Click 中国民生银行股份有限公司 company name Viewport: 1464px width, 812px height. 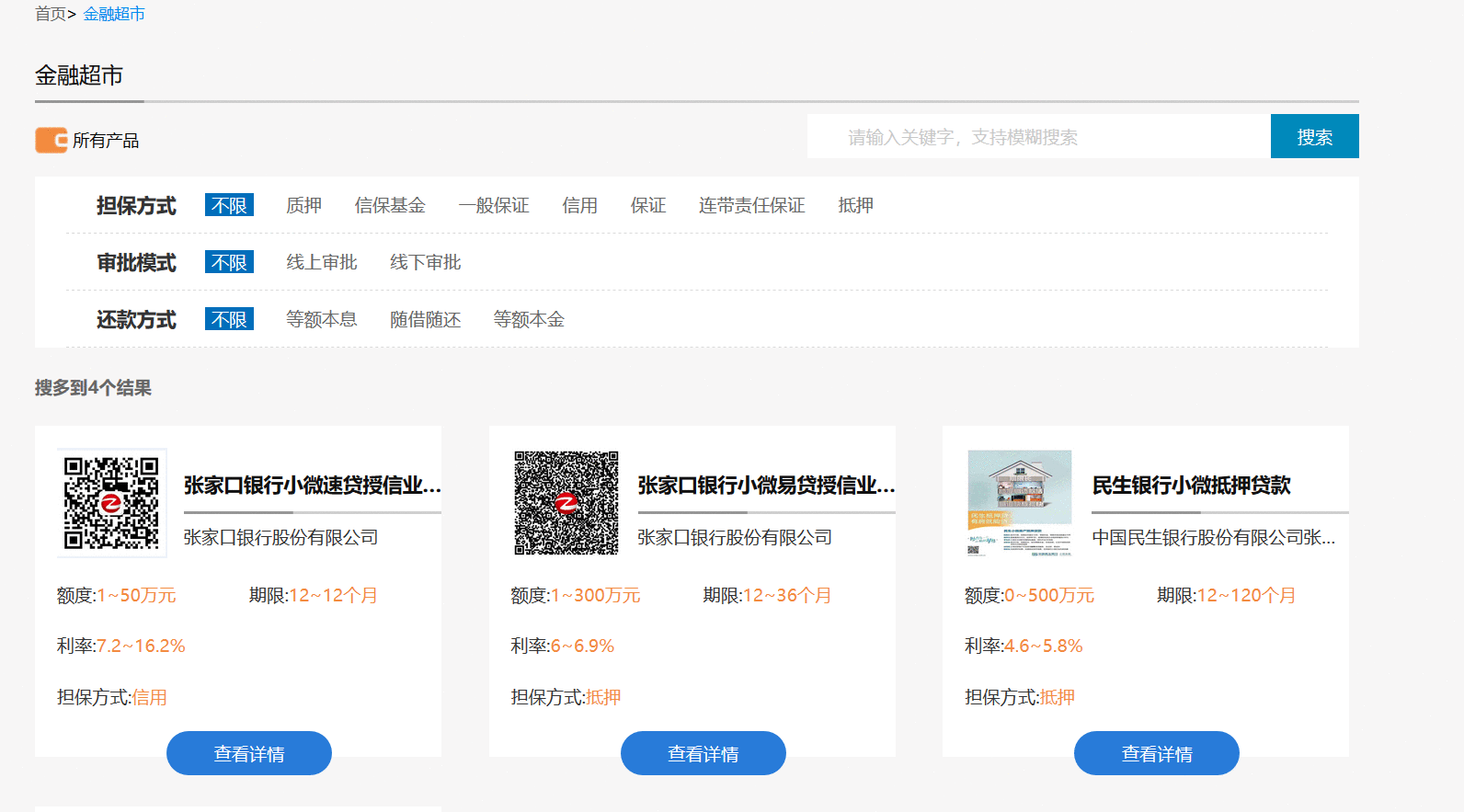1214,537
